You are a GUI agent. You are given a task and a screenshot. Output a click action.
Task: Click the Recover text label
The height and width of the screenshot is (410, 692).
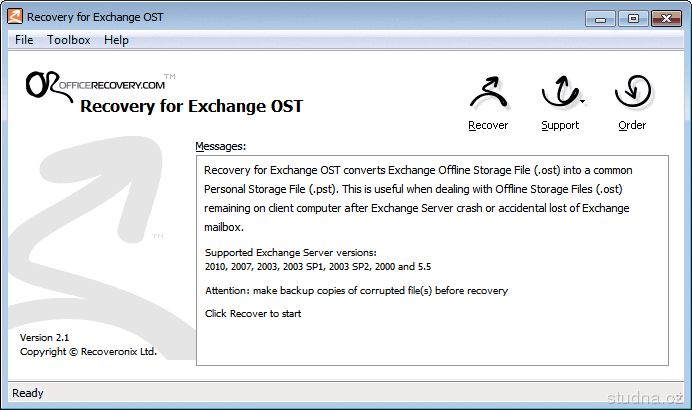488,125
